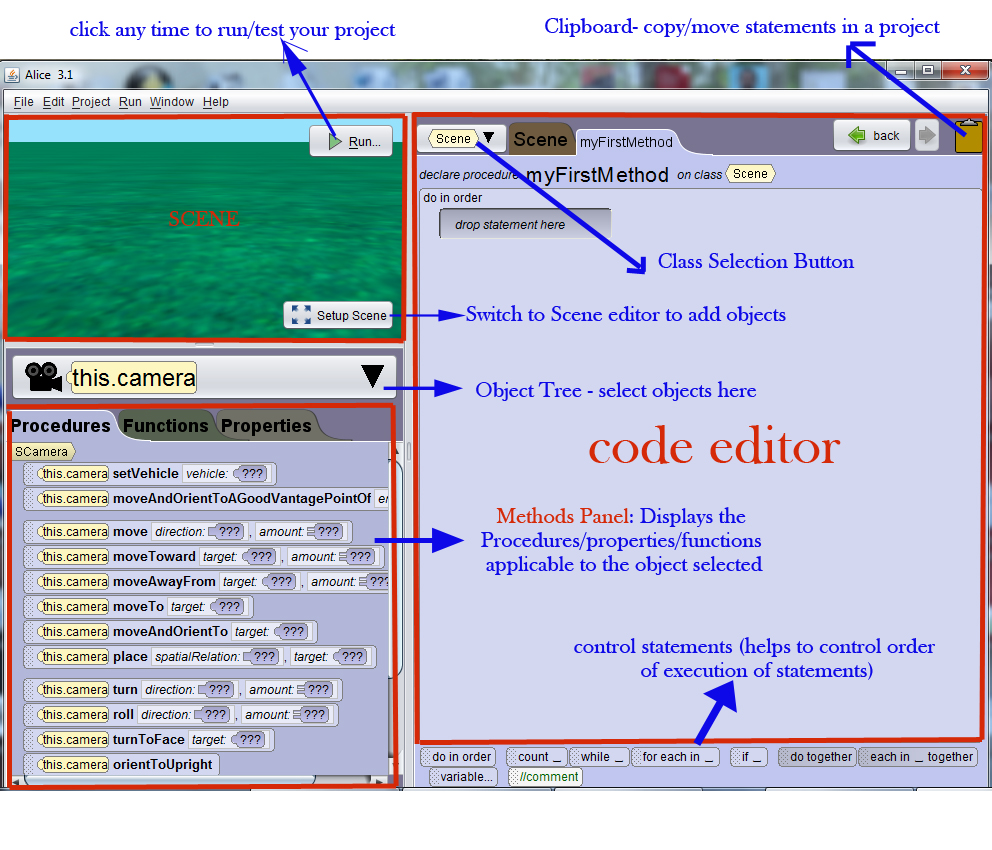
Task: Click the Clipboard icon at top right
Action: 967,136
